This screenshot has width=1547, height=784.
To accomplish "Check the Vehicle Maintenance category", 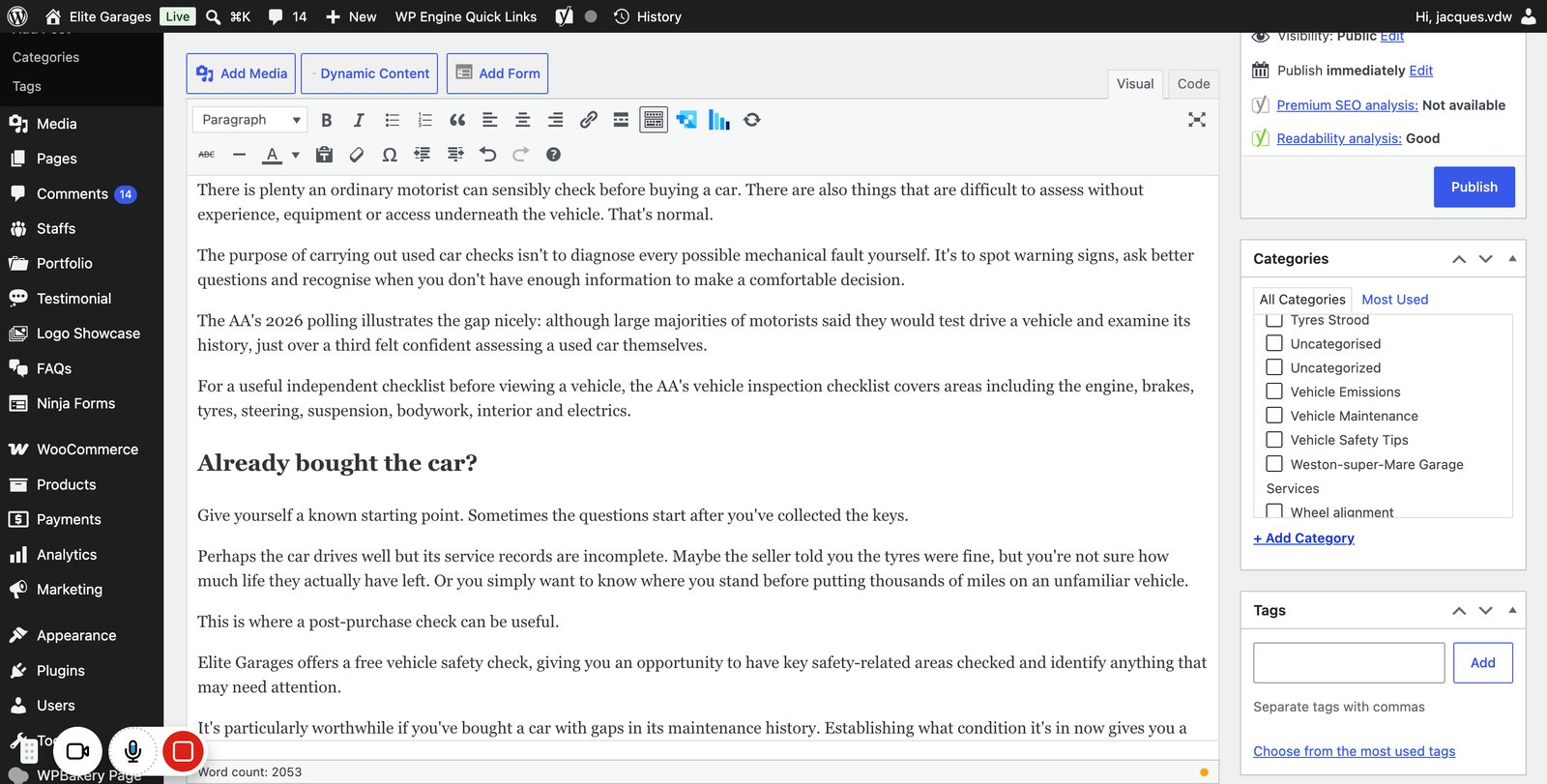I will pyautogui.click(x=1274, y=416).
